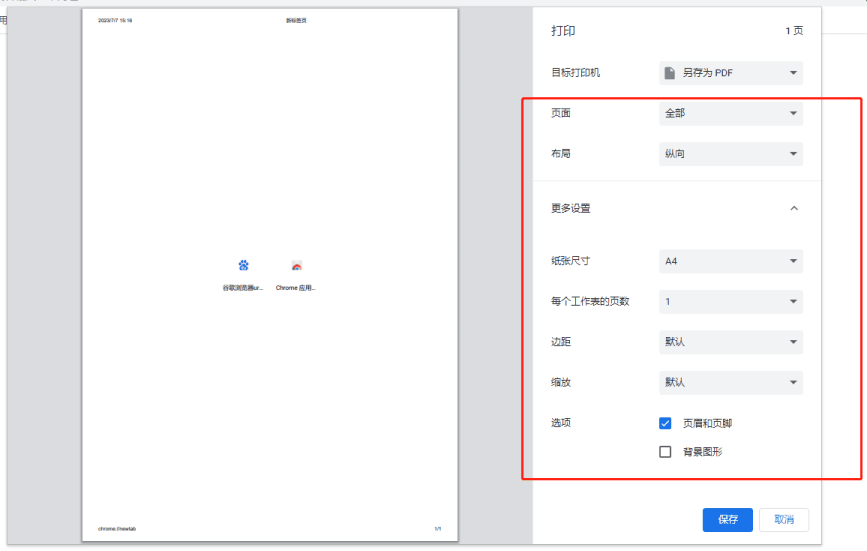Click the 目标打印机 label
This screenshot has width=867, height=551.
[x=576, y=73]
